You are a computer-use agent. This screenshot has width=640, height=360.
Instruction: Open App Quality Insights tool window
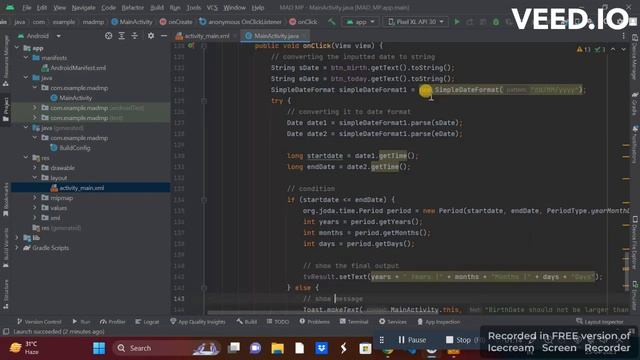pyautogui.click(x=198, y=322)
